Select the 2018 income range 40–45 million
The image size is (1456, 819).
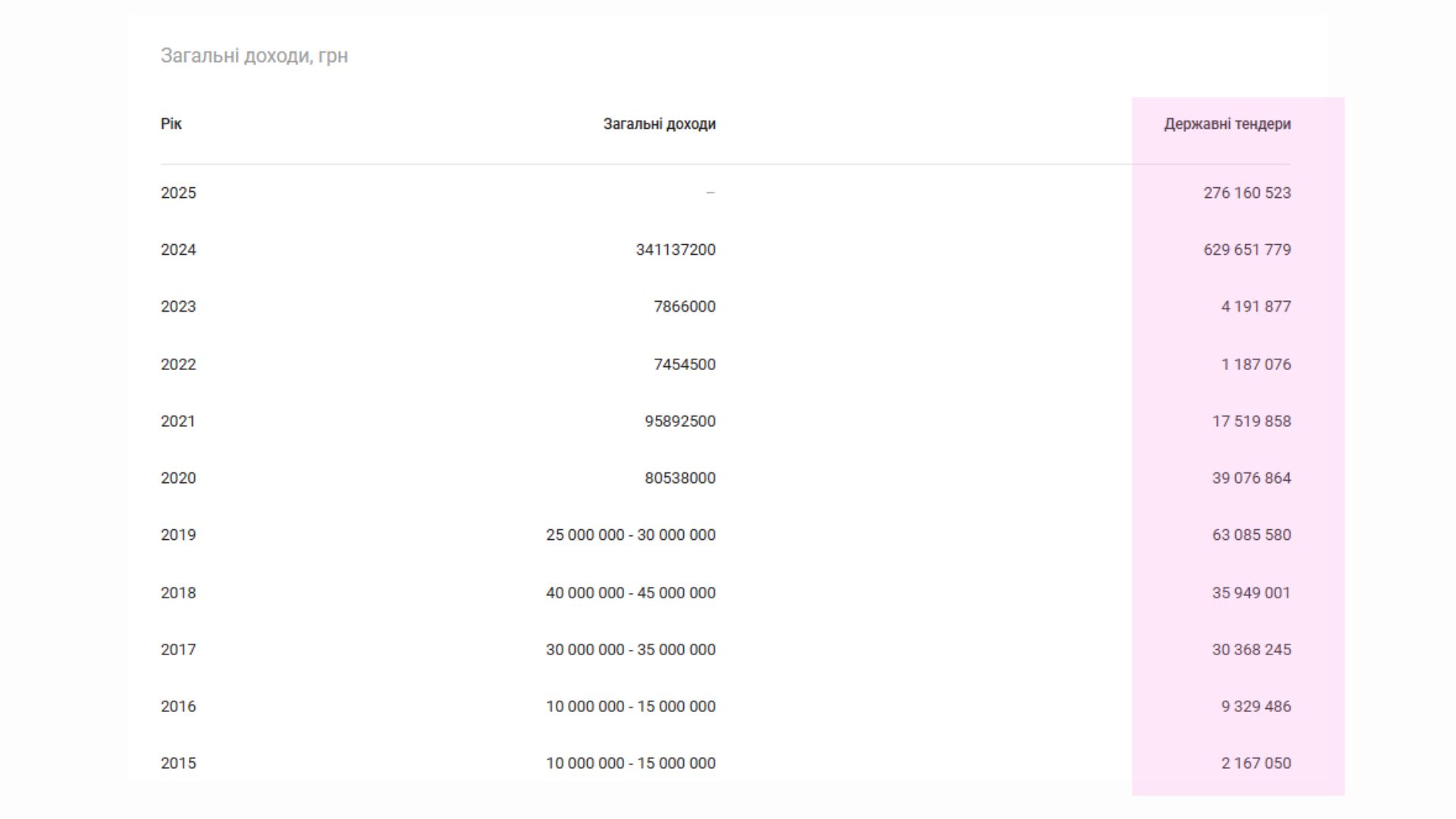(x=630, y=592)
